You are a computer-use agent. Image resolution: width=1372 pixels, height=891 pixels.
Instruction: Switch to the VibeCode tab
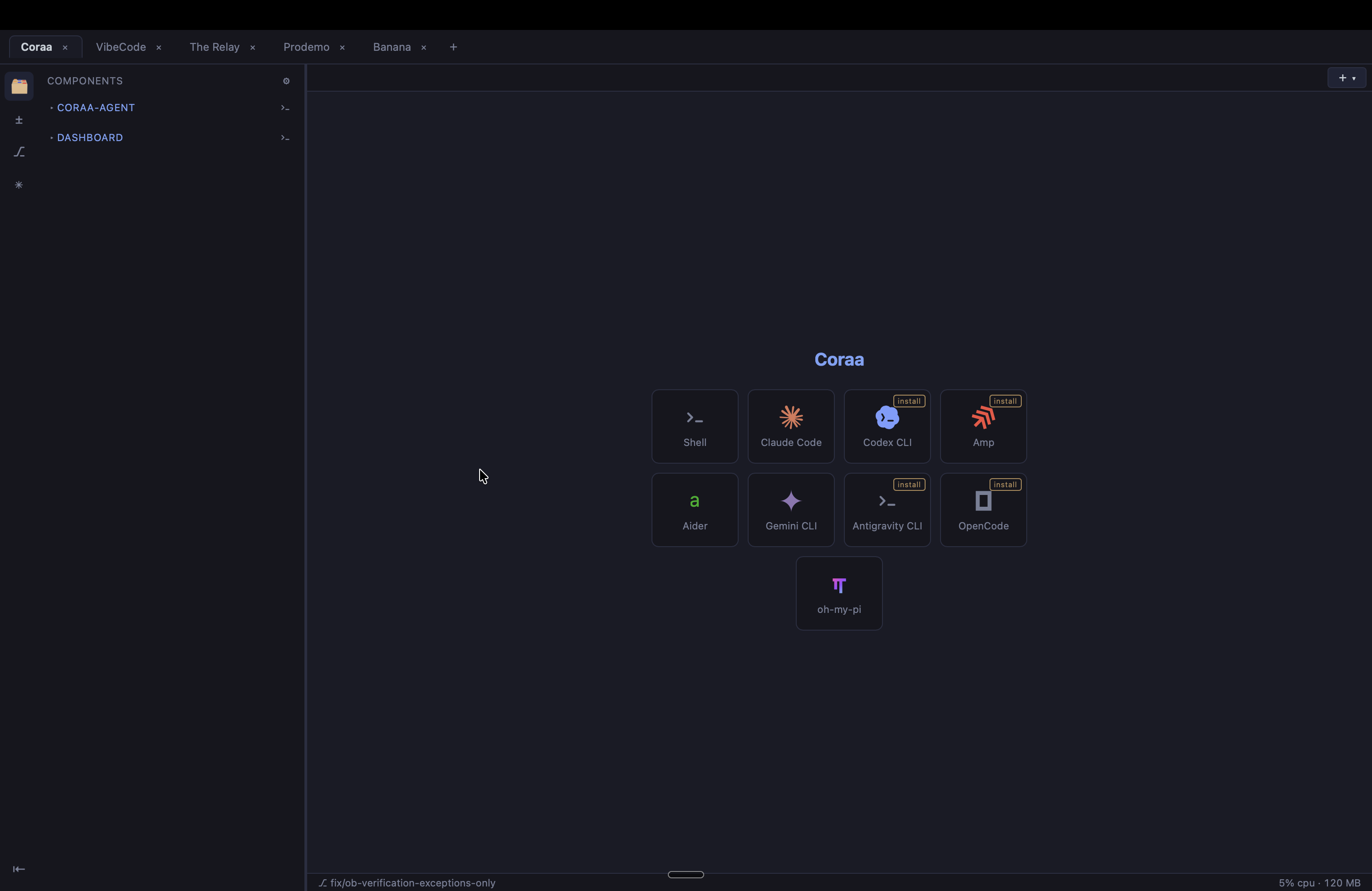point(121,47)
